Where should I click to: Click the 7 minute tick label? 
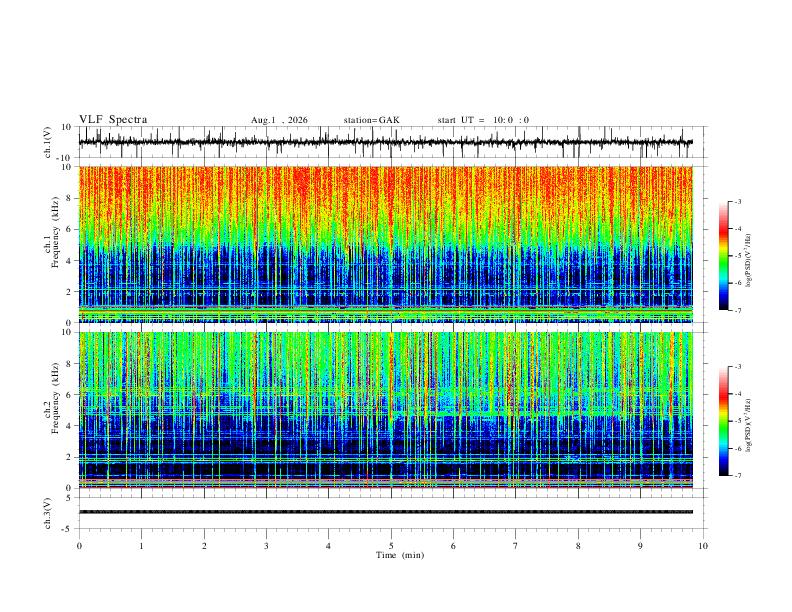pos(516,546)
